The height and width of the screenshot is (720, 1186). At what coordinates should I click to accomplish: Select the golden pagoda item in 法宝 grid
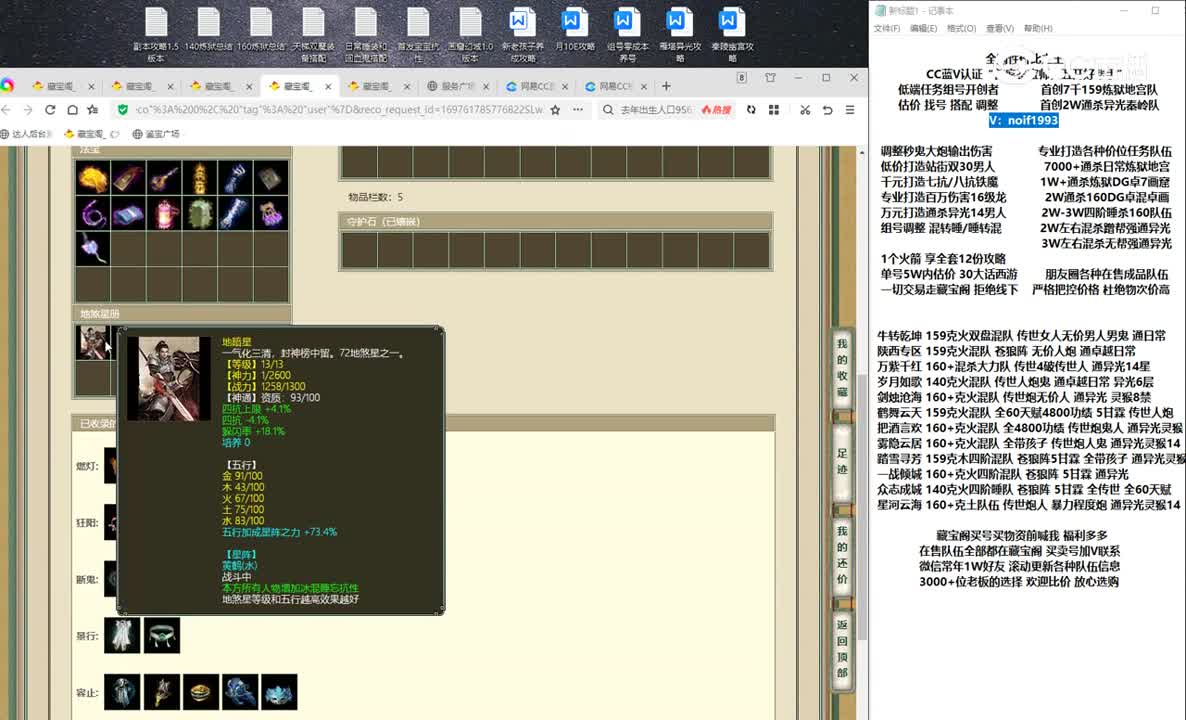[200, 178]
